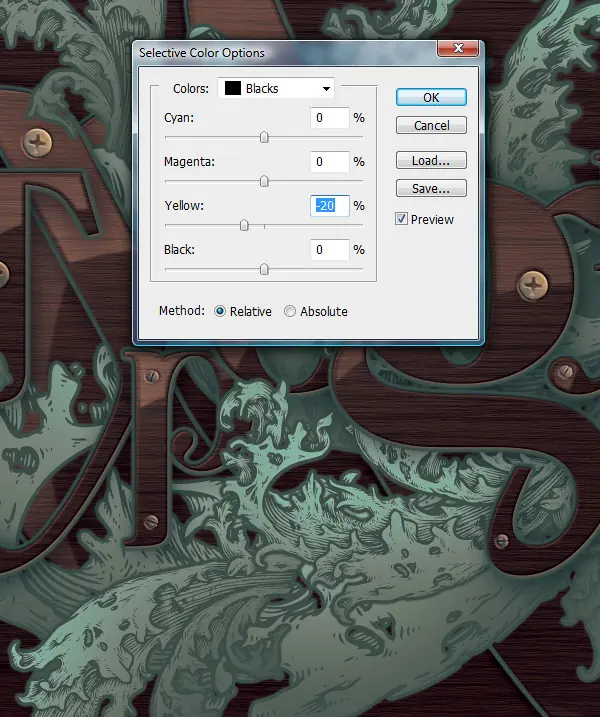Click the Colors dropdown arrow

tap(326, 89)
